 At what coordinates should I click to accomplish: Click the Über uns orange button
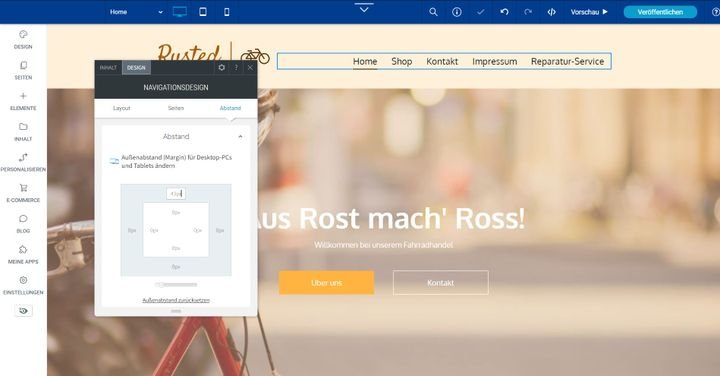(326, 282)
